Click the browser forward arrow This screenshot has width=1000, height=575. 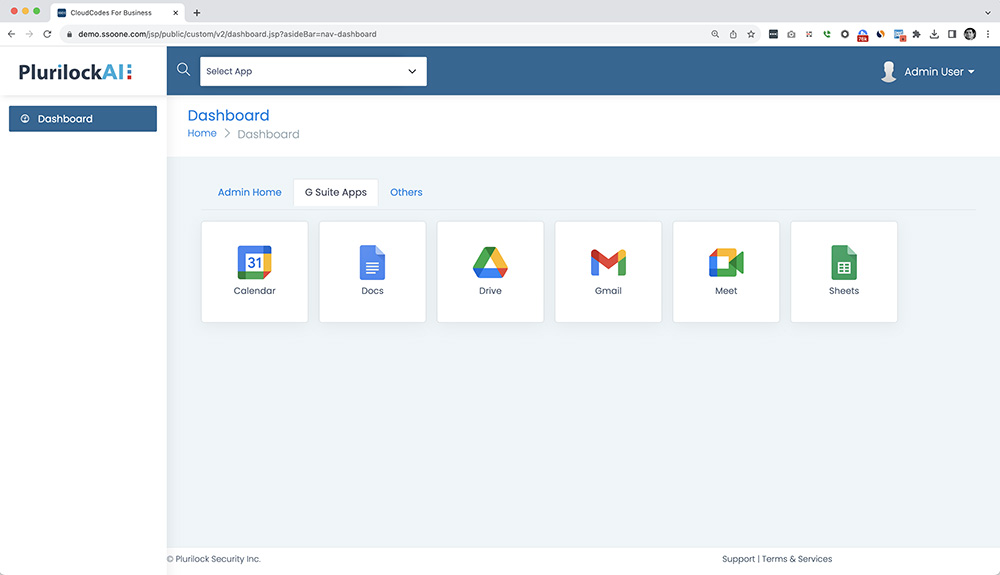(29, 34)
